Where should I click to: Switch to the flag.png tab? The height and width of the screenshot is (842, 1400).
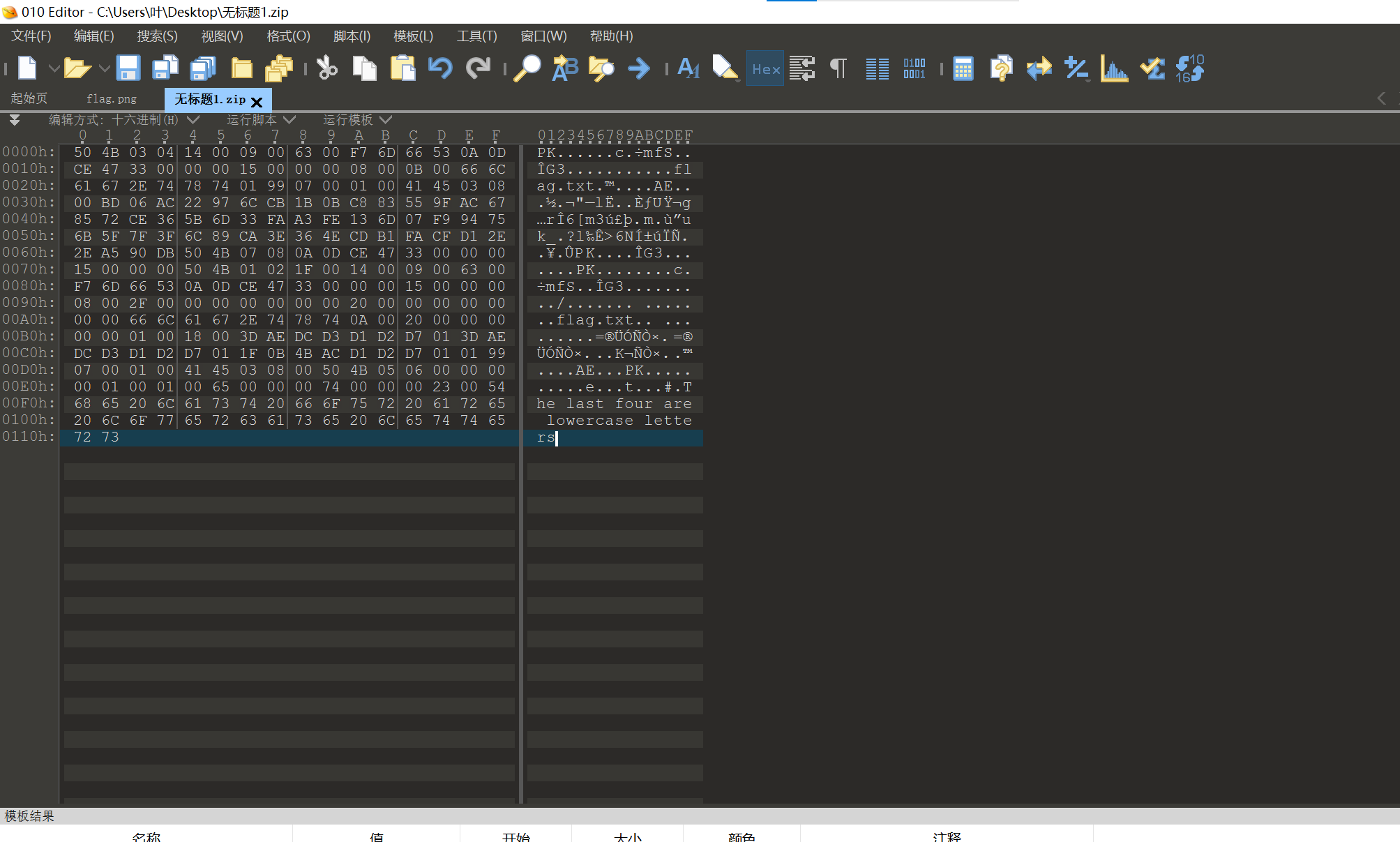pyautogui.click(x=112, y=99)
